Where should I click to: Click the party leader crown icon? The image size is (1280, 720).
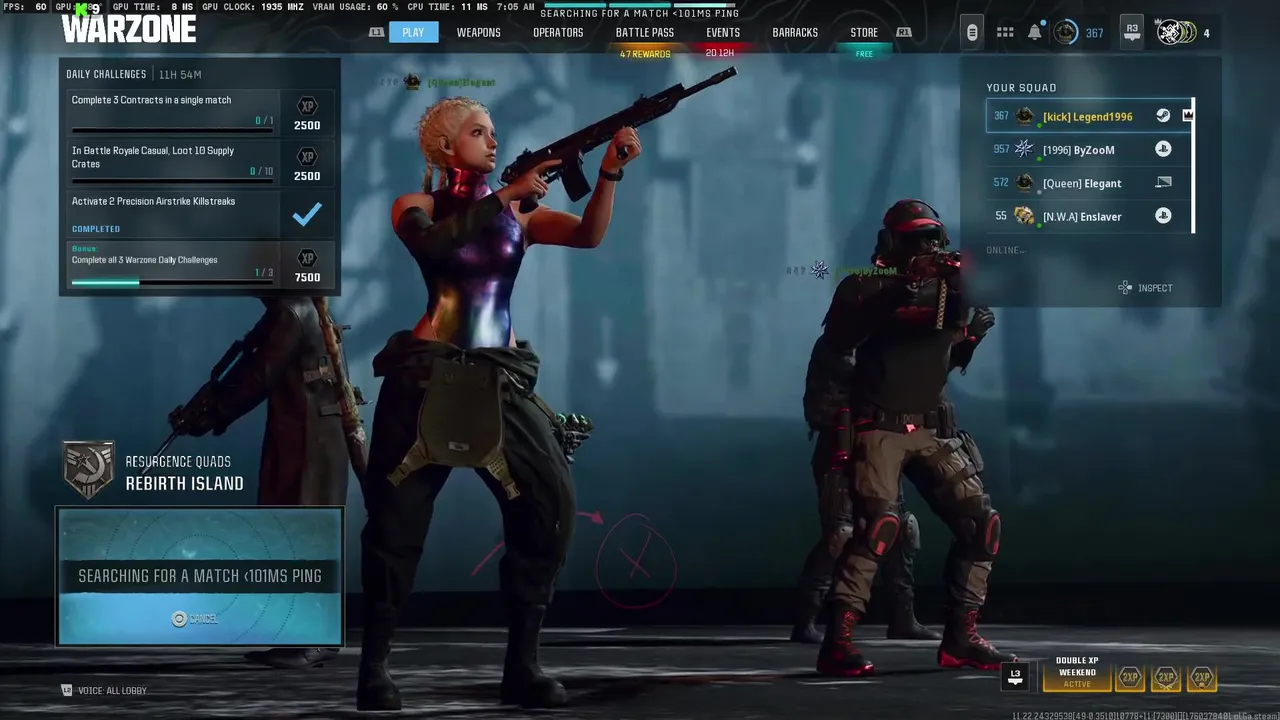click(1187, 116)
